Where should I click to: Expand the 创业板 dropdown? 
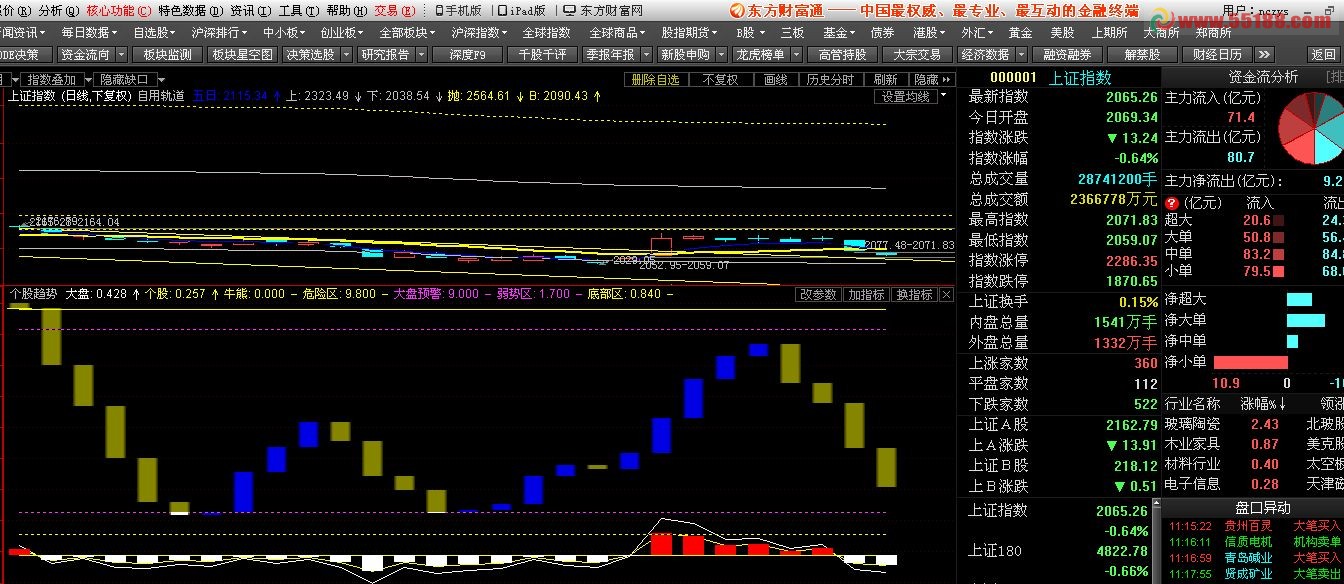[342, 32]
